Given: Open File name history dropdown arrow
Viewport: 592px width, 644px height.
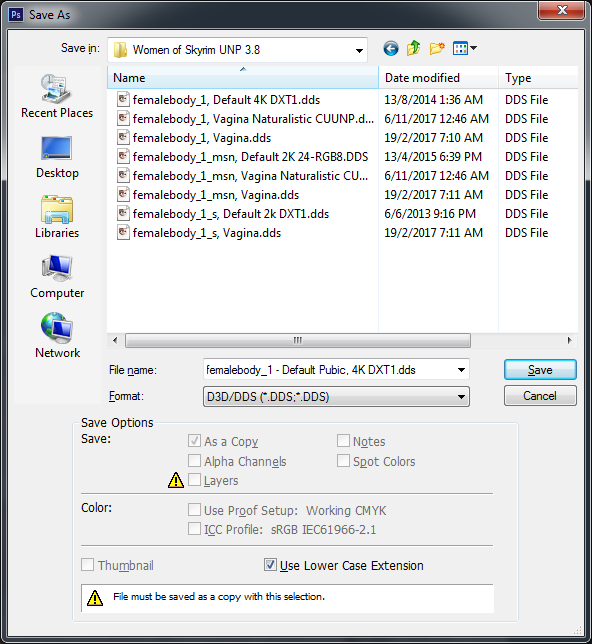Looking at the screenshot, I should tap(461, 370).
